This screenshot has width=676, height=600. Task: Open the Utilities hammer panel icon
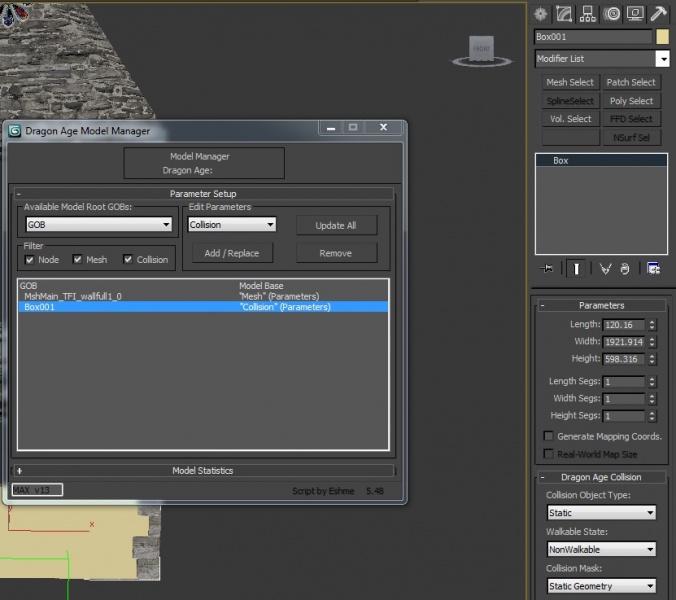point(658,13)
